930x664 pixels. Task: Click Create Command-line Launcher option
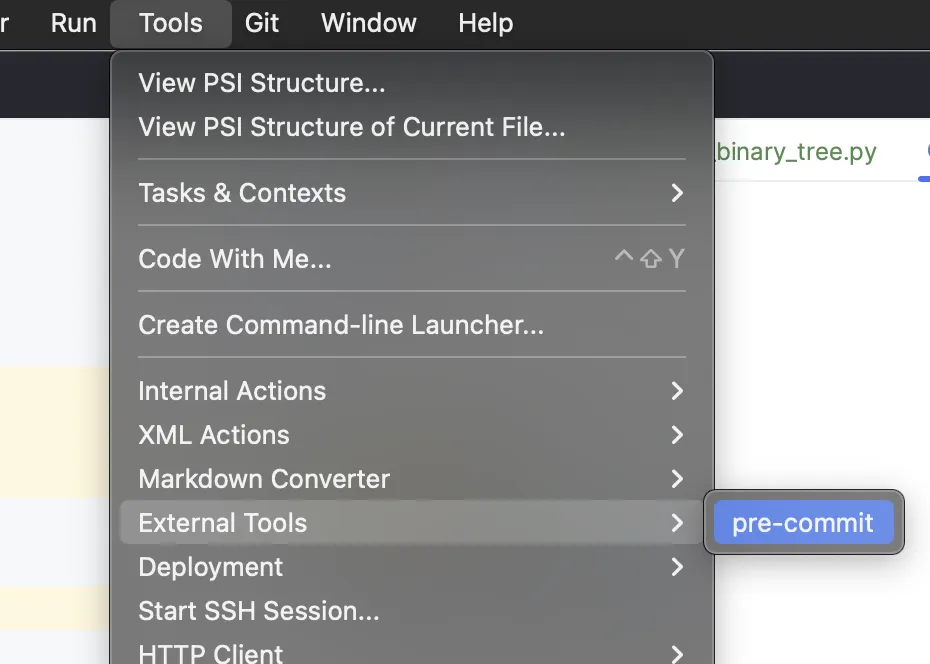(341, 325)
